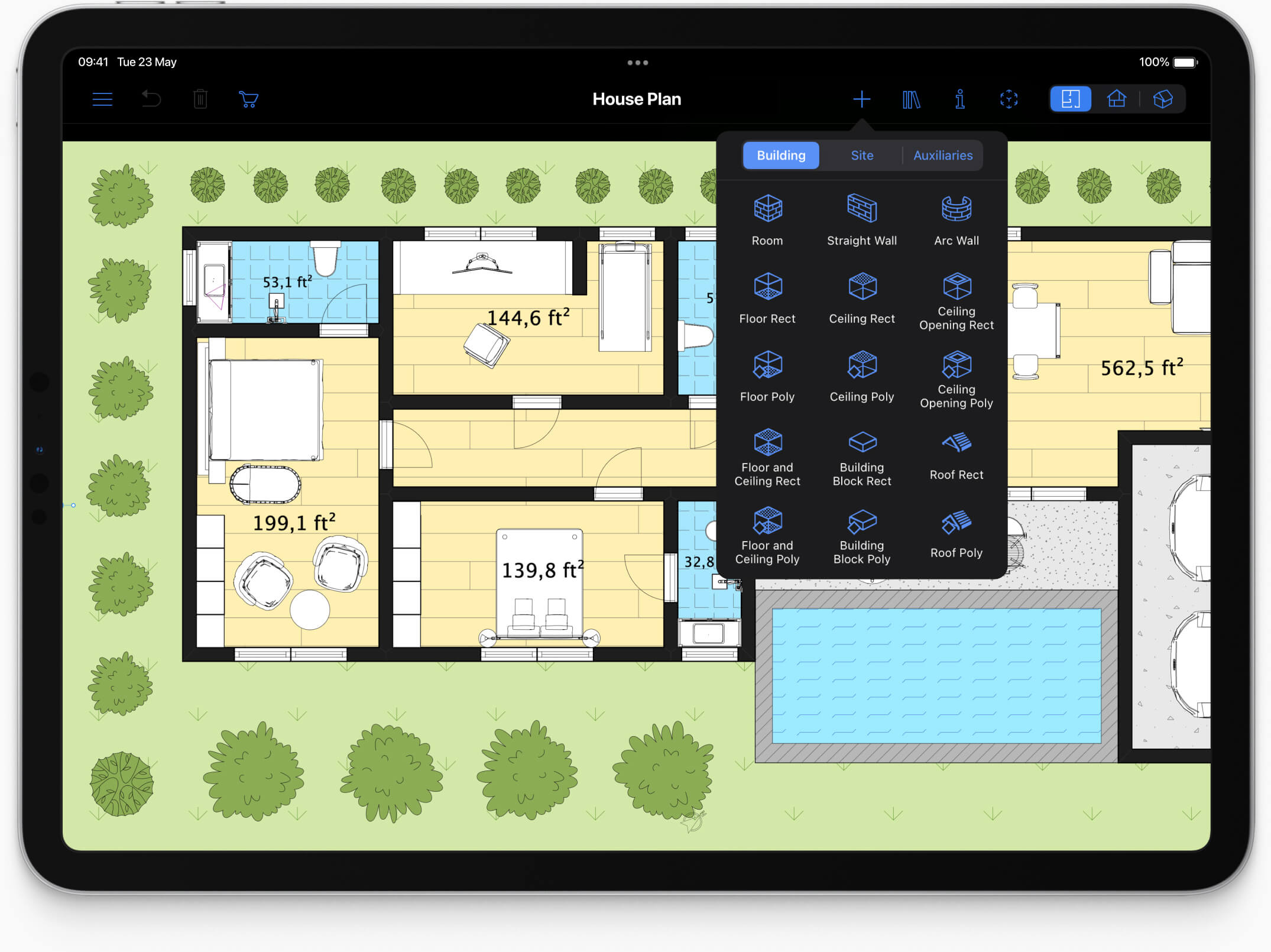Open the snapping options menu
1271x952 pixels.
point(1007,99)
